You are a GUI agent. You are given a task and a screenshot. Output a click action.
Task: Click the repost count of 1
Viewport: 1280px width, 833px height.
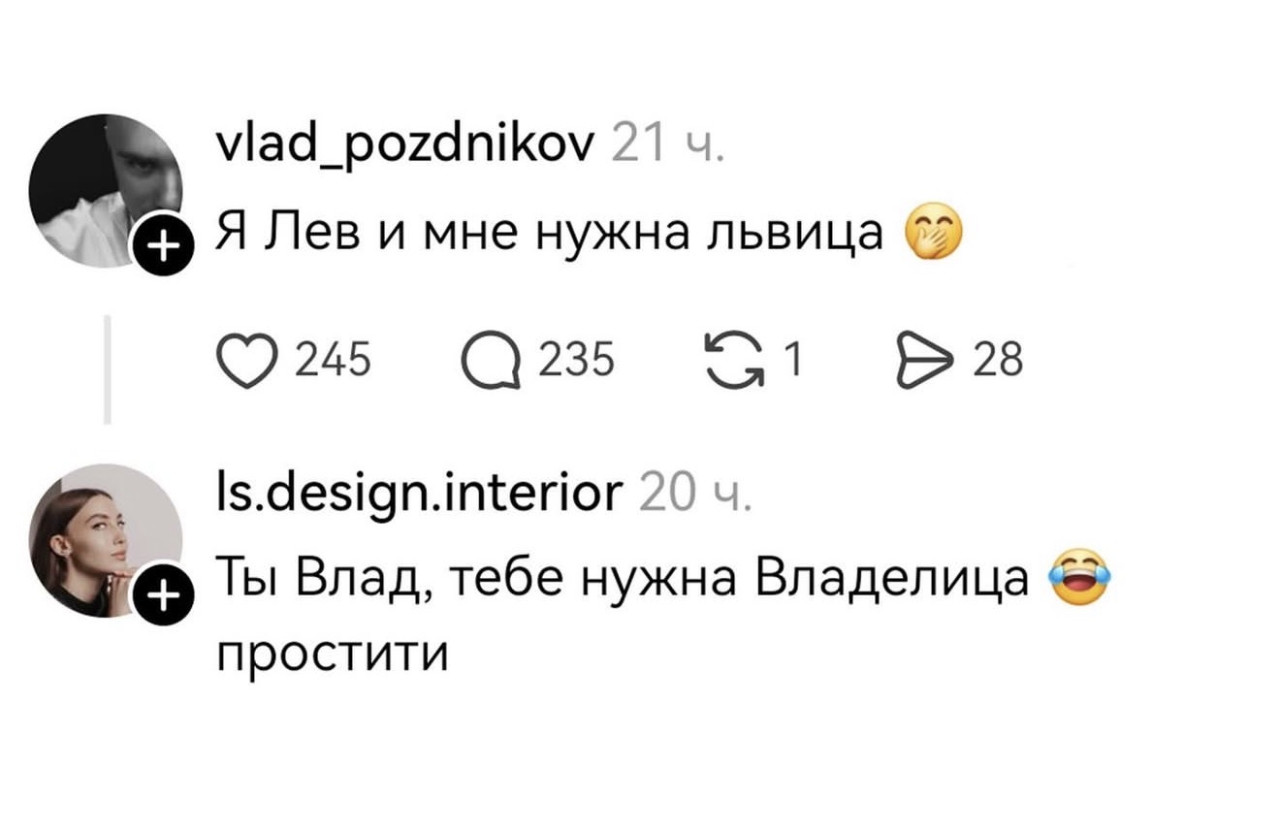[794, 359]
